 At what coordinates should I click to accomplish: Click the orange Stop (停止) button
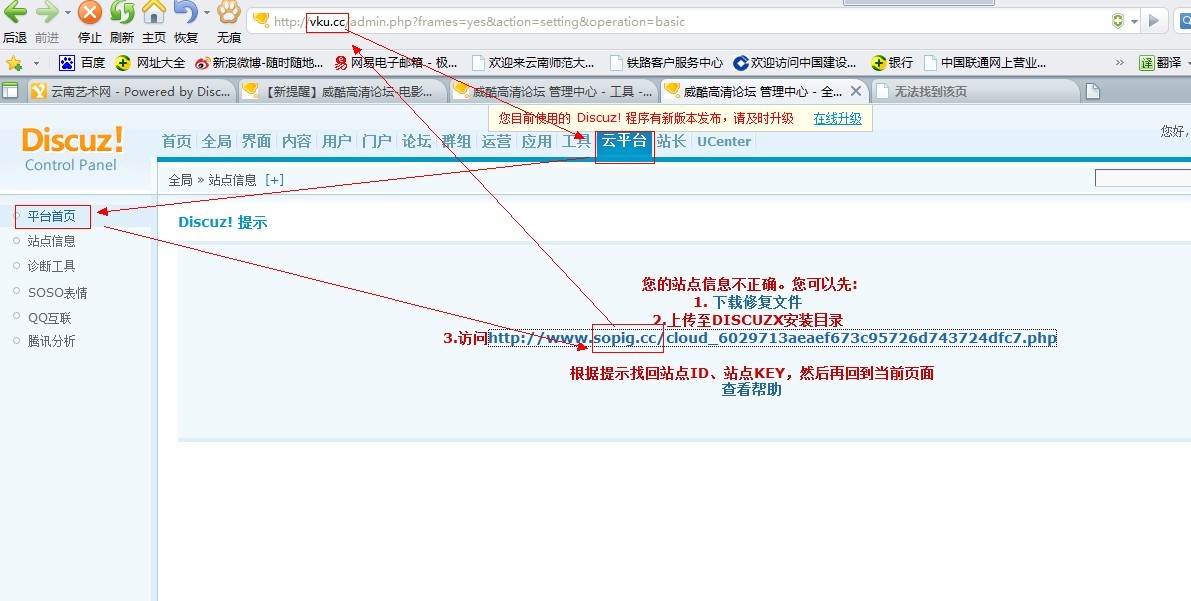tap(90, 12)
